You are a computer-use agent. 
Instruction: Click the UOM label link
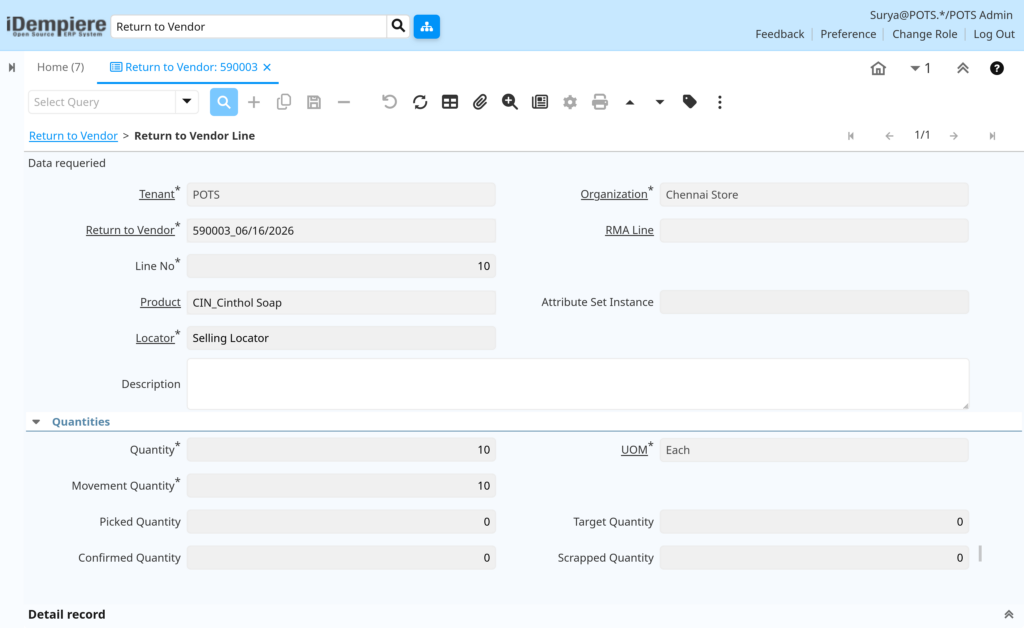(x=633, y=449)
